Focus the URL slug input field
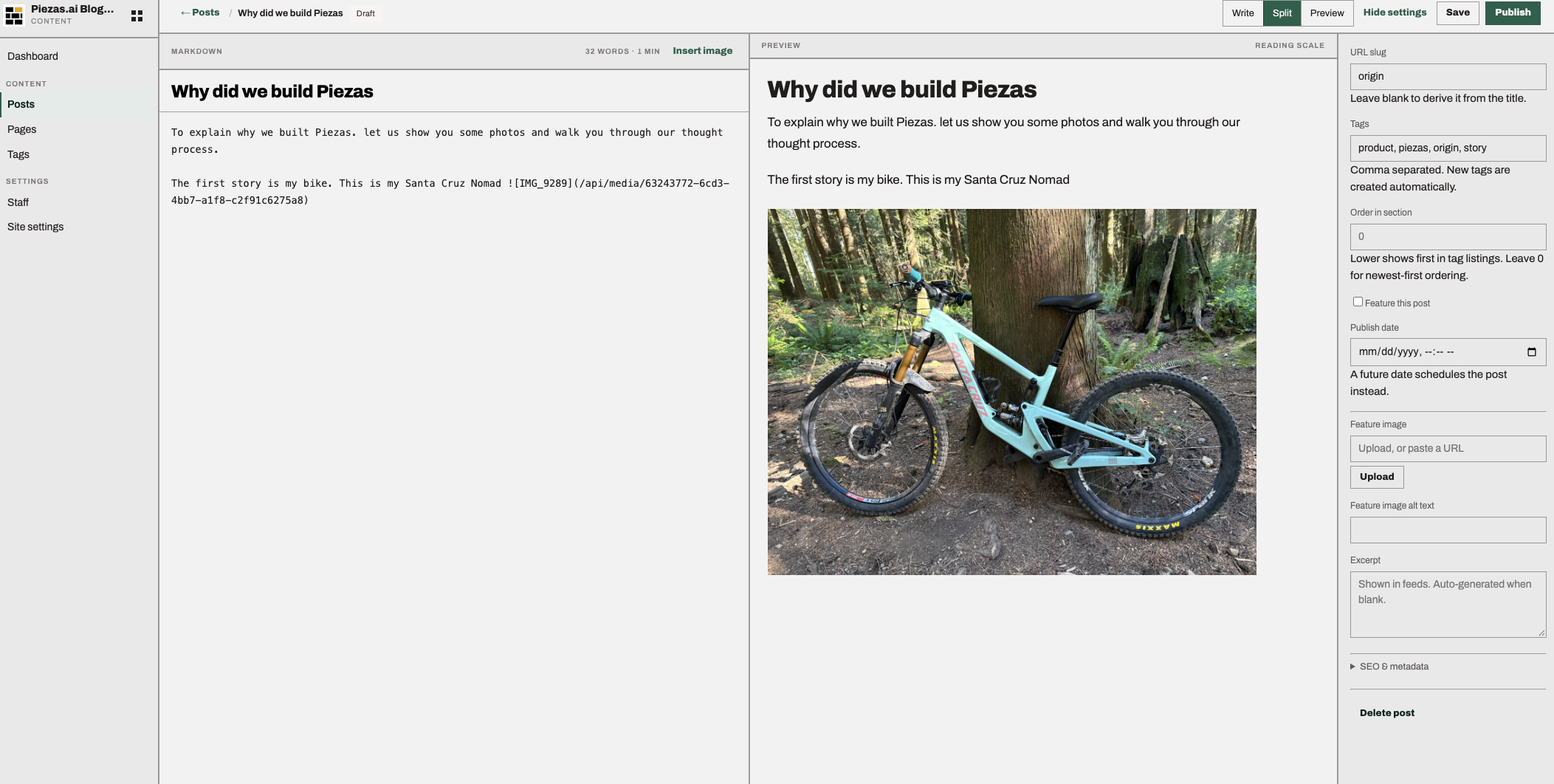This screenshot has width=1554, height=784. 1448,77
